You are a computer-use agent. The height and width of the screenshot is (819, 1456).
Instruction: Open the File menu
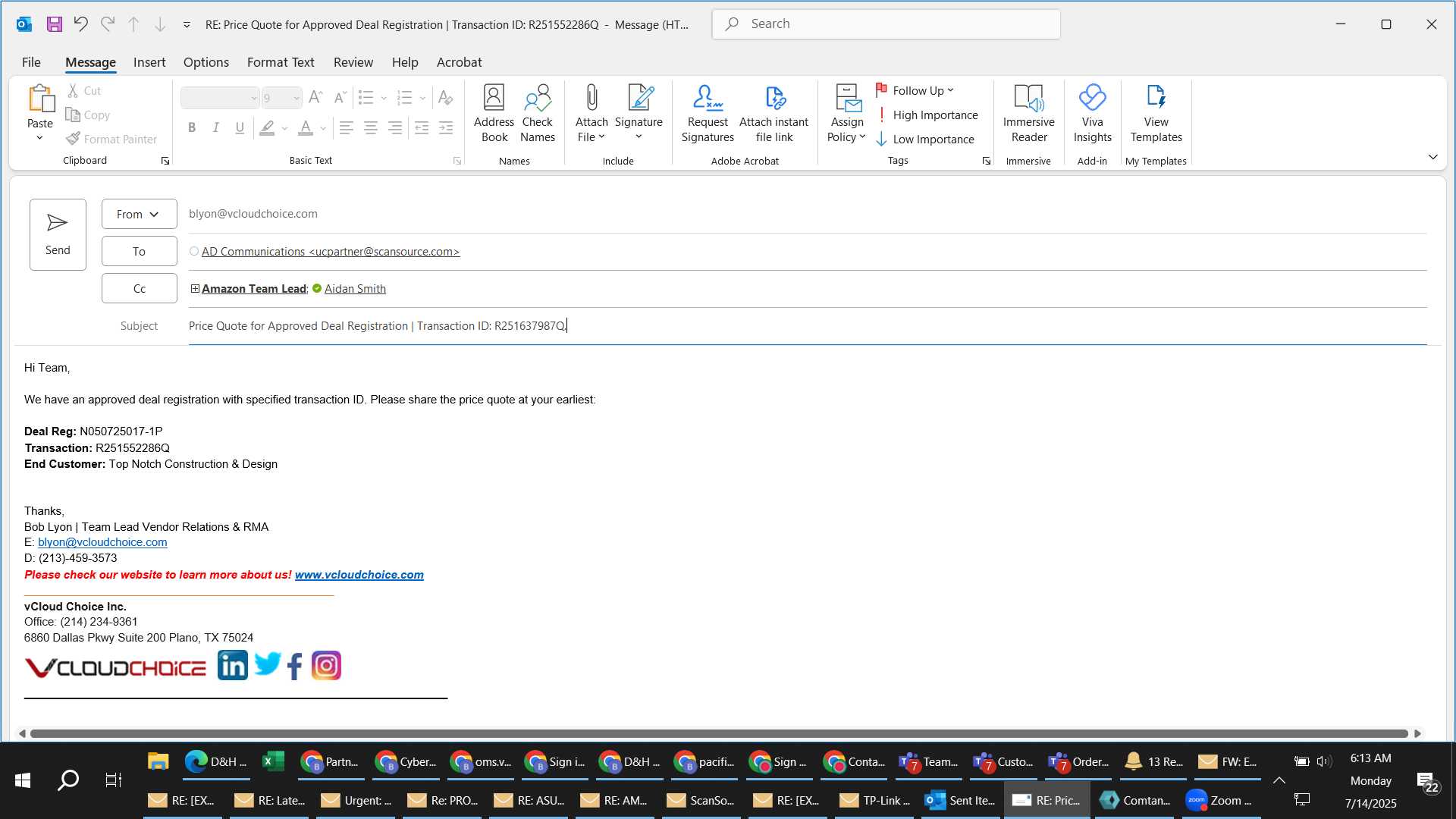pyautogui.click(x=31, y=62)
